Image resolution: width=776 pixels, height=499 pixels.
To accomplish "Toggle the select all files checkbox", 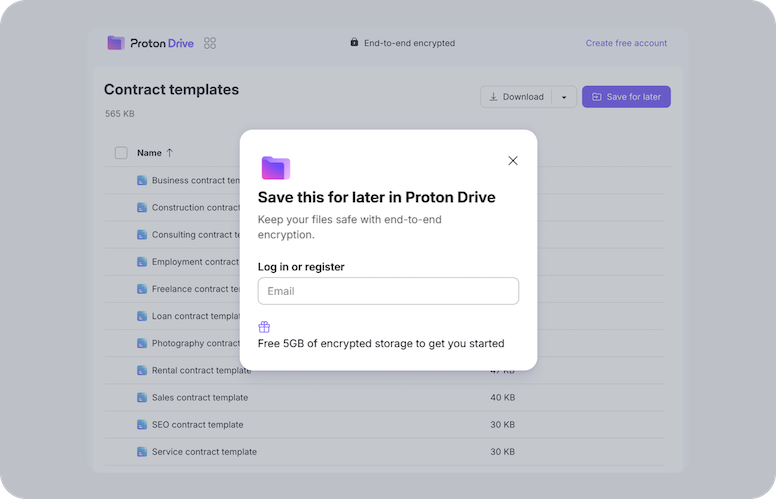I will point(121,153).
